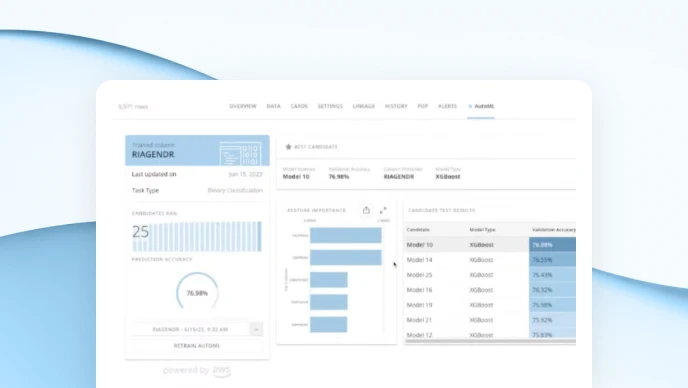The width and height of the screenshot is (688, 388).
Task: Click the binary code graphic on the RIAGENDR card
Action: 240,153
